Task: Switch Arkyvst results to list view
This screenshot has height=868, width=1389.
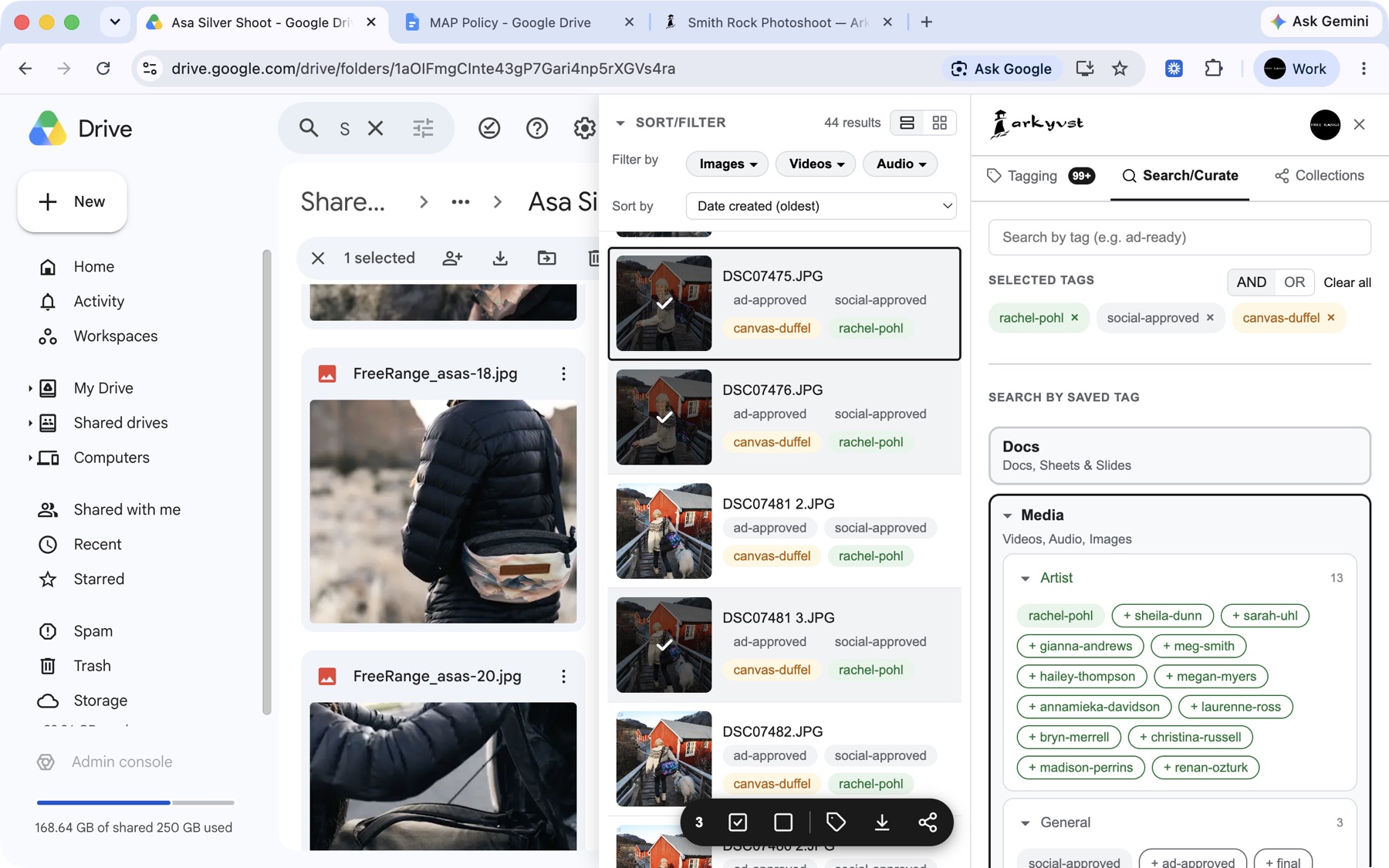Action: point(907,123)
